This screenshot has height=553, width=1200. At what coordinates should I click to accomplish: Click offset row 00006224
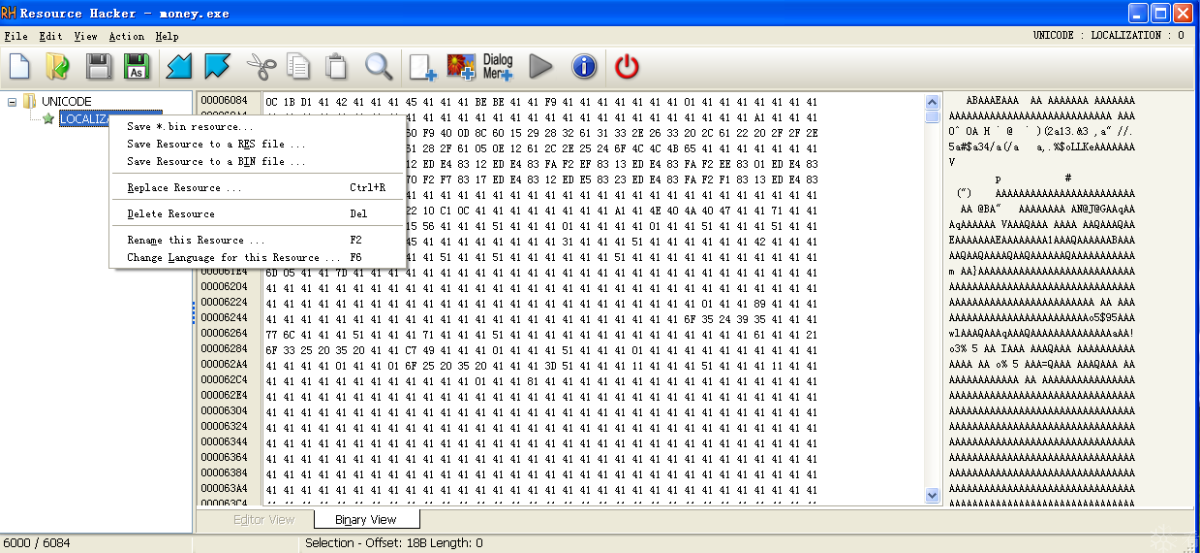click(x=226, y=301)
